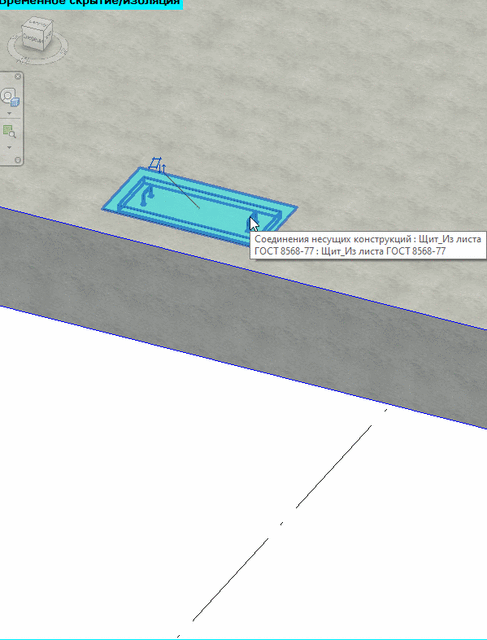
Task: Click the top face of the ViewCube
Action: (x=38, y=23)
